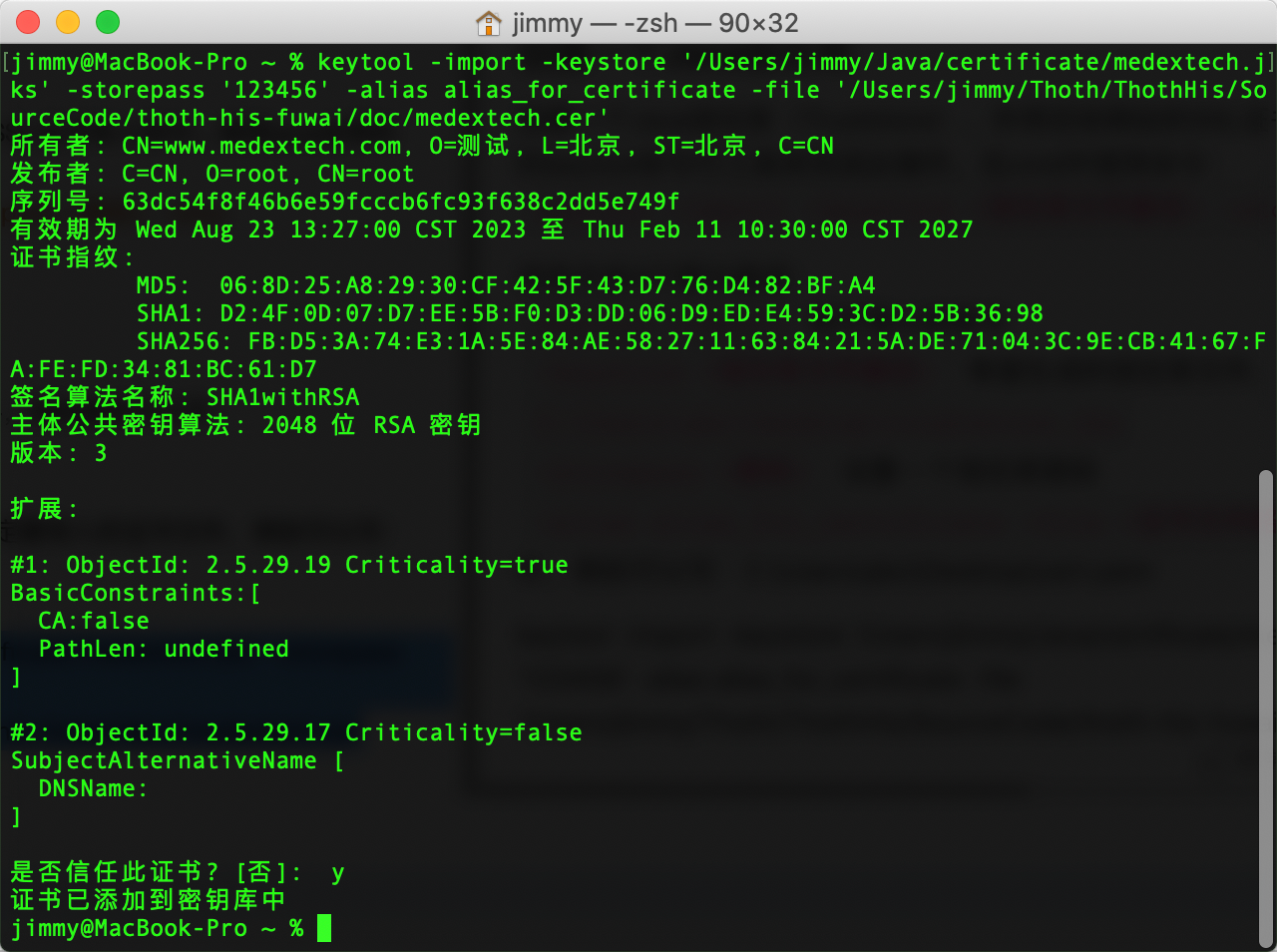Click the 'PathLen: undefined' line
The width and height of the screenshot is (1277, 952).
coord(164,649)
